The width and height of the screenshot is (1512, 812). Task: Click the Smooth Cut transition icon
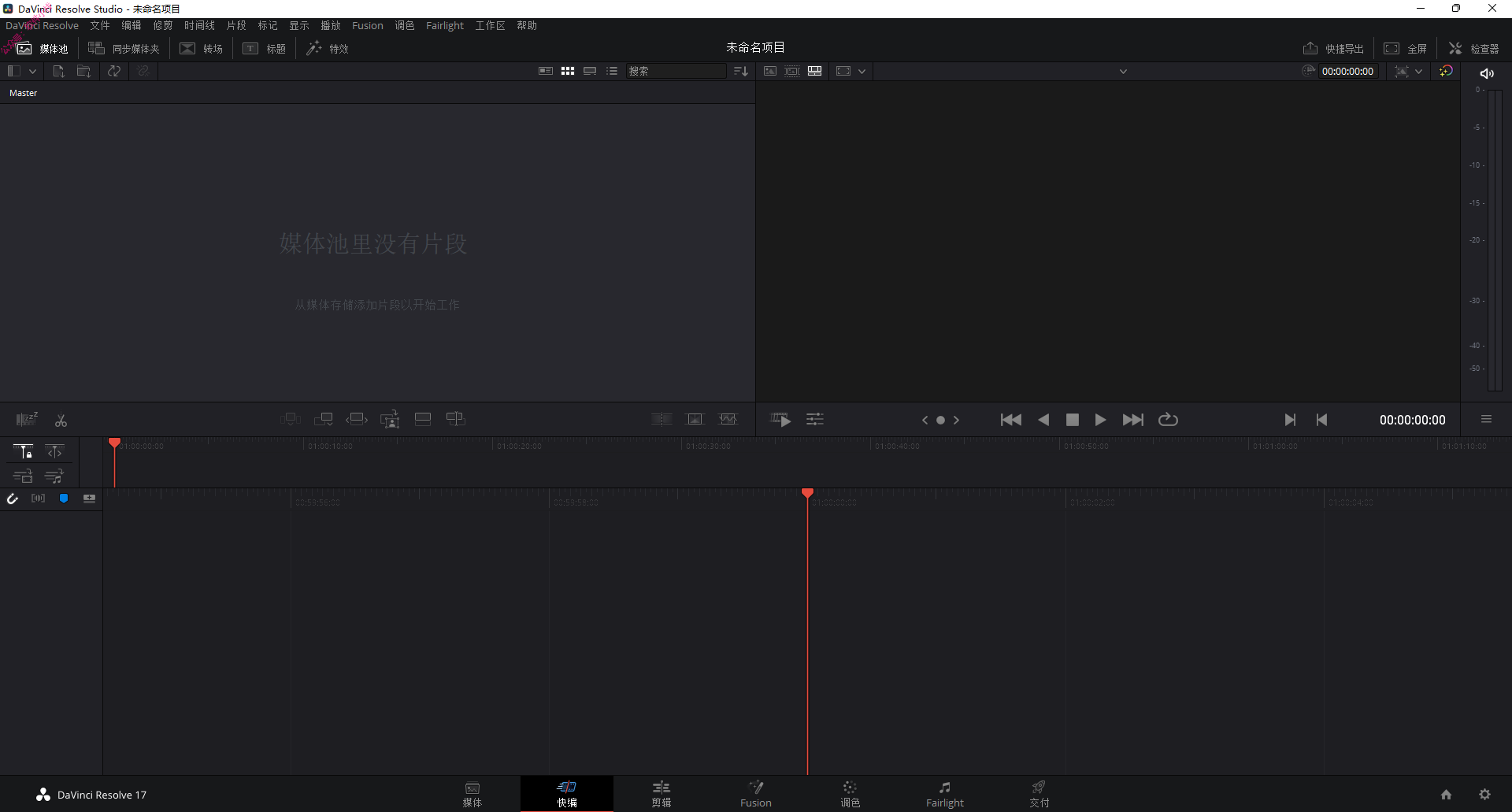pos(728,419)
